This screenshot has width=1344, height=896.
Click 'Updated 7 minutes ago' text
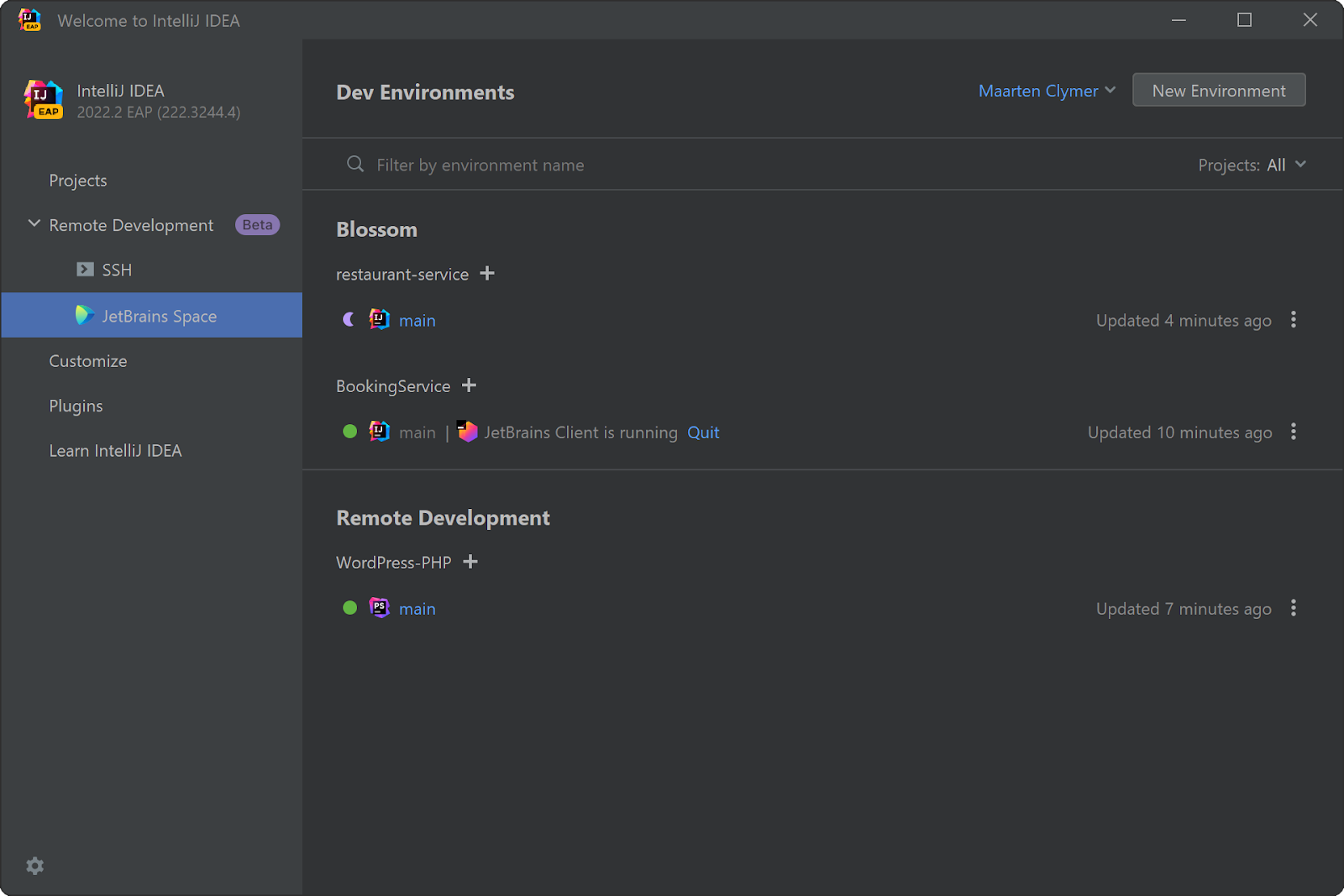1184,609
